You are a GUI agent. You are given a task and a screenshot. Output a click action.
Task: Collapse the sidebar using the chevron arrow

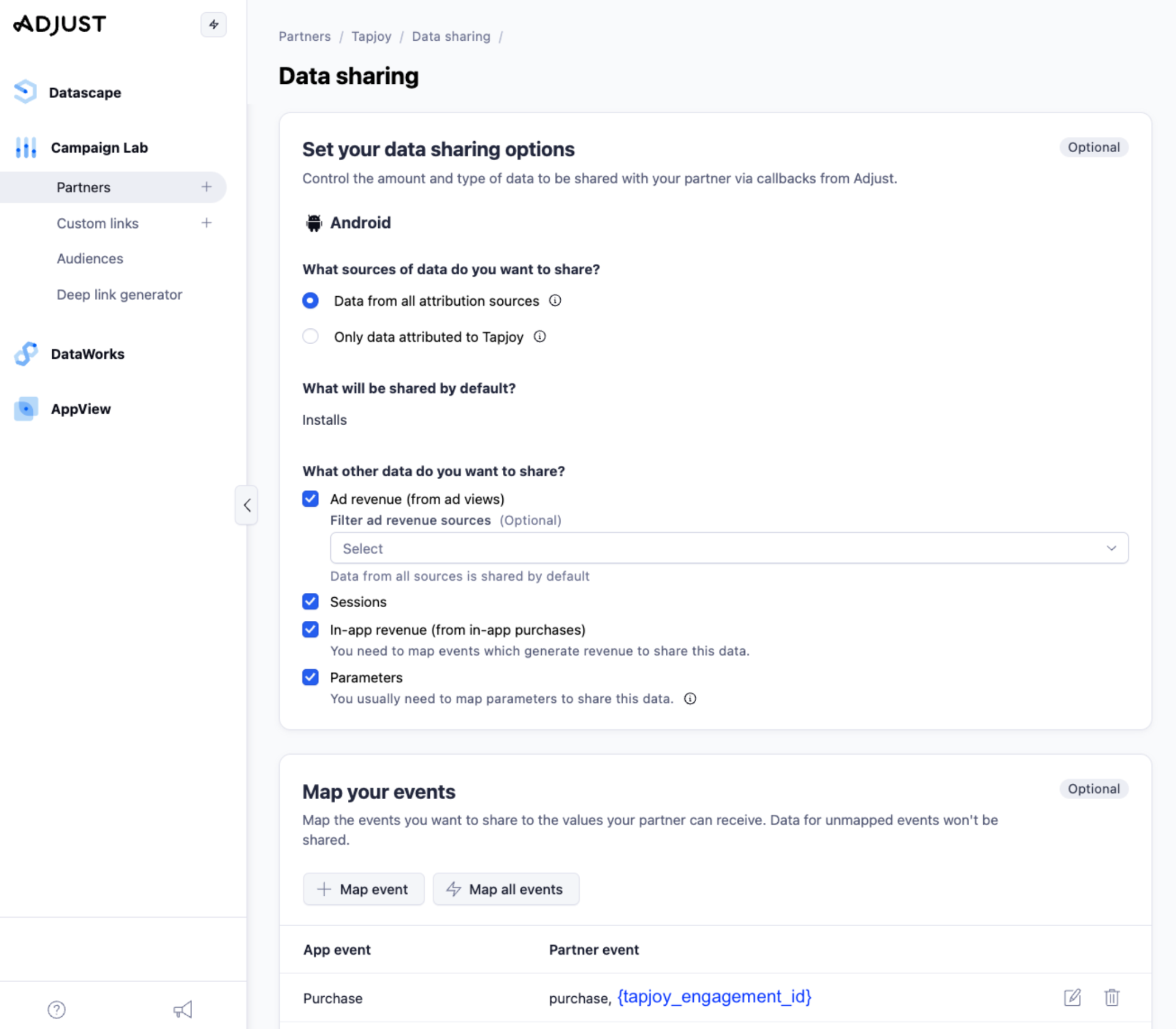point(247,505)
